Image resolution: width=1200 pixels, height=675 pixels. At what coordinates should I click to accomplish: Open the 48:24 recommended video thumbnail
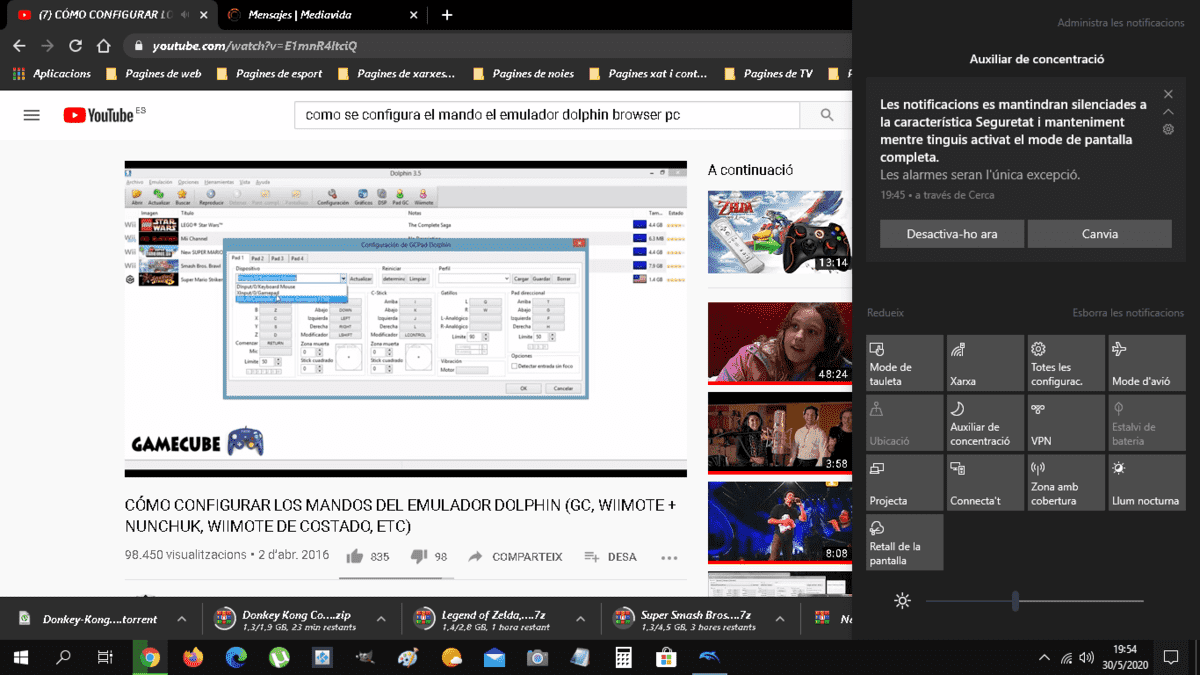pos(779,342)
